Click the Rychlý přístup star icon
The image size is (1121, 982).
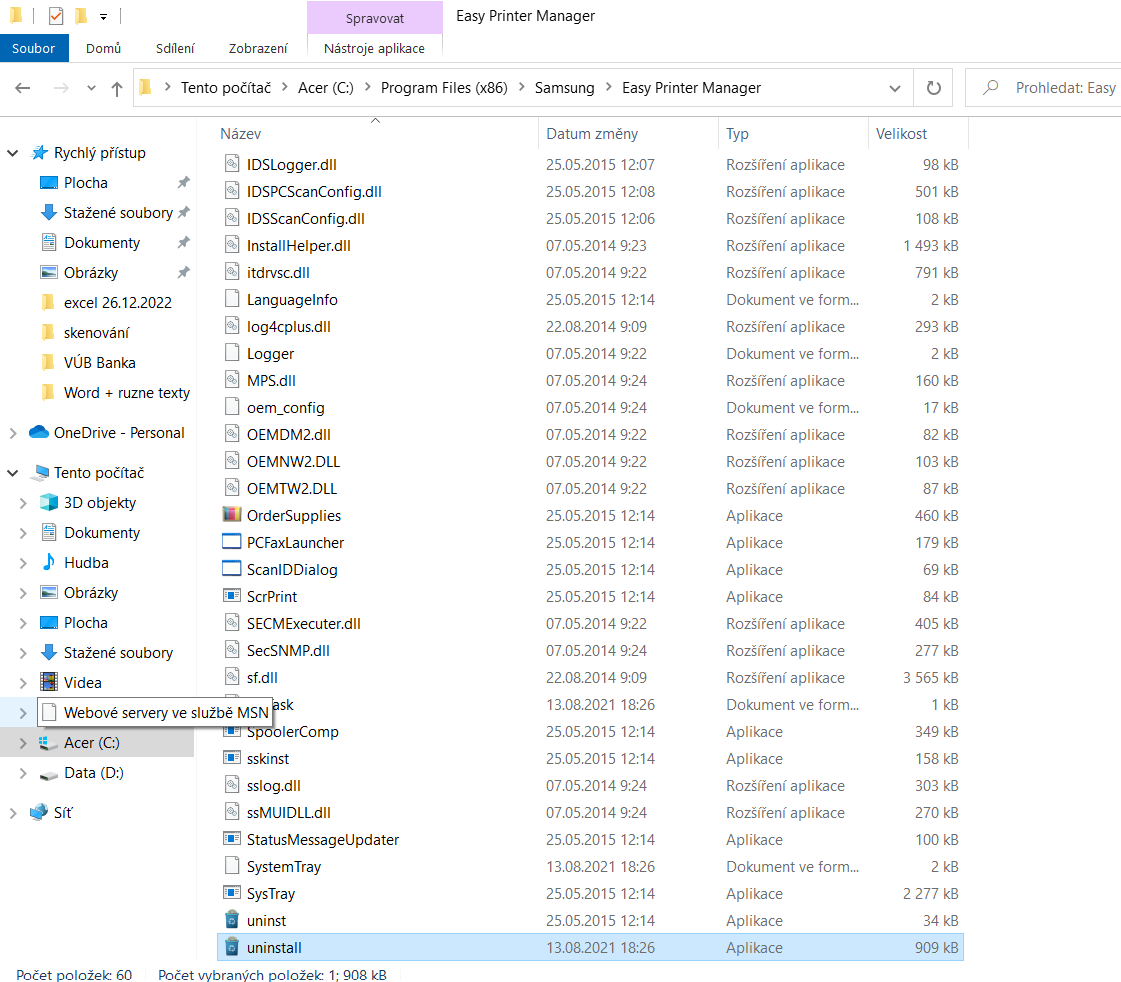(x=39, y=152)
